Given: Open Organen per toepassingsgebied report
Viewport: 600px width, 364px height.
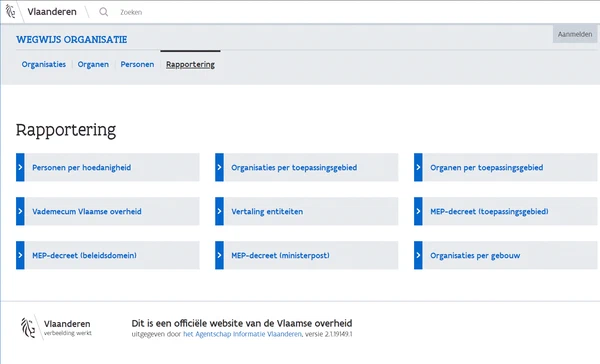Looking at the screenshot, I should pyautogui.click(x=505, y=167).
